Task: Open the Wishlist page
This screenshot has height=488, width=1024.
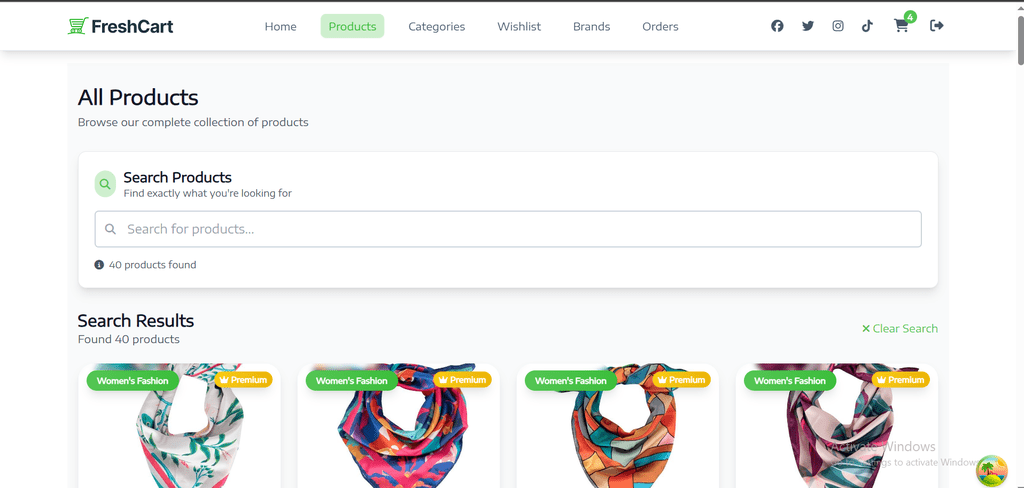Action: coord(519,26)
